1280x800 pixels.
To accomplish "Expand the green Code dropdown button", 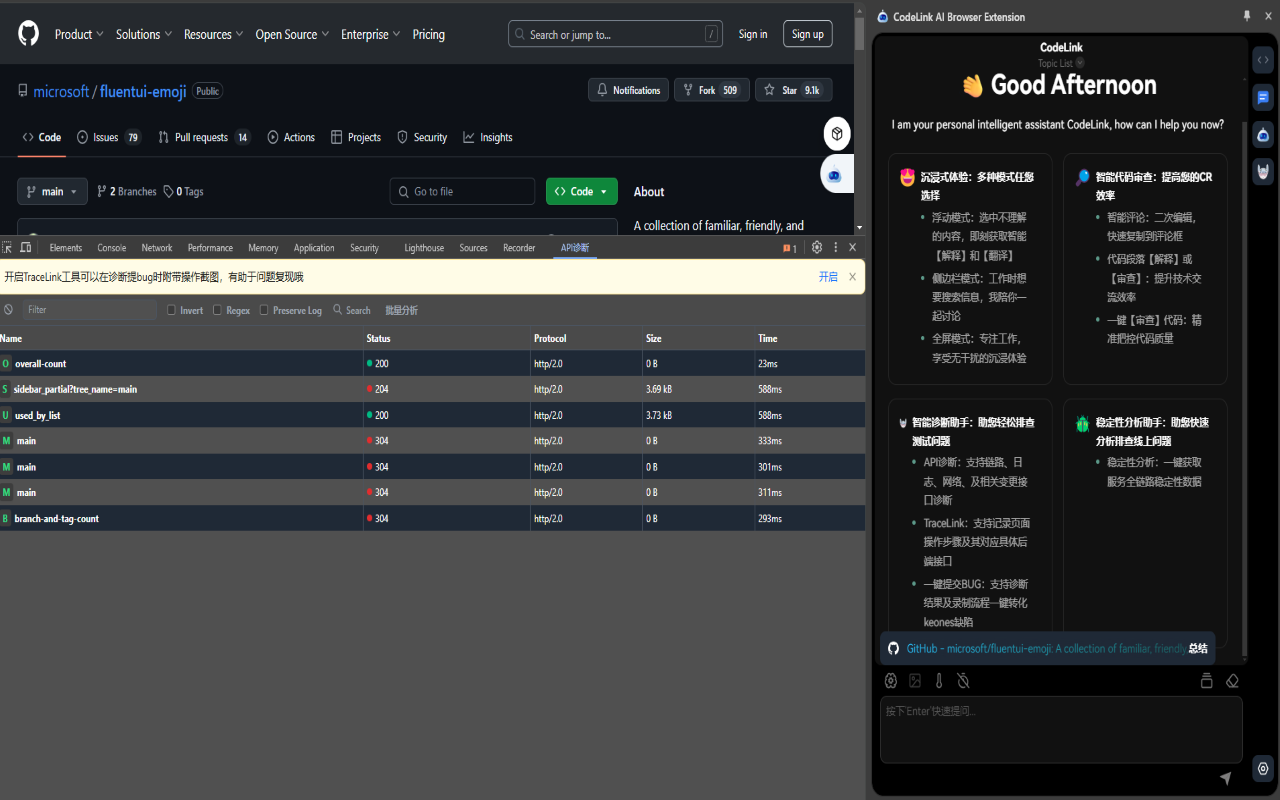I will pyautogui.click(x=581, y=191).
